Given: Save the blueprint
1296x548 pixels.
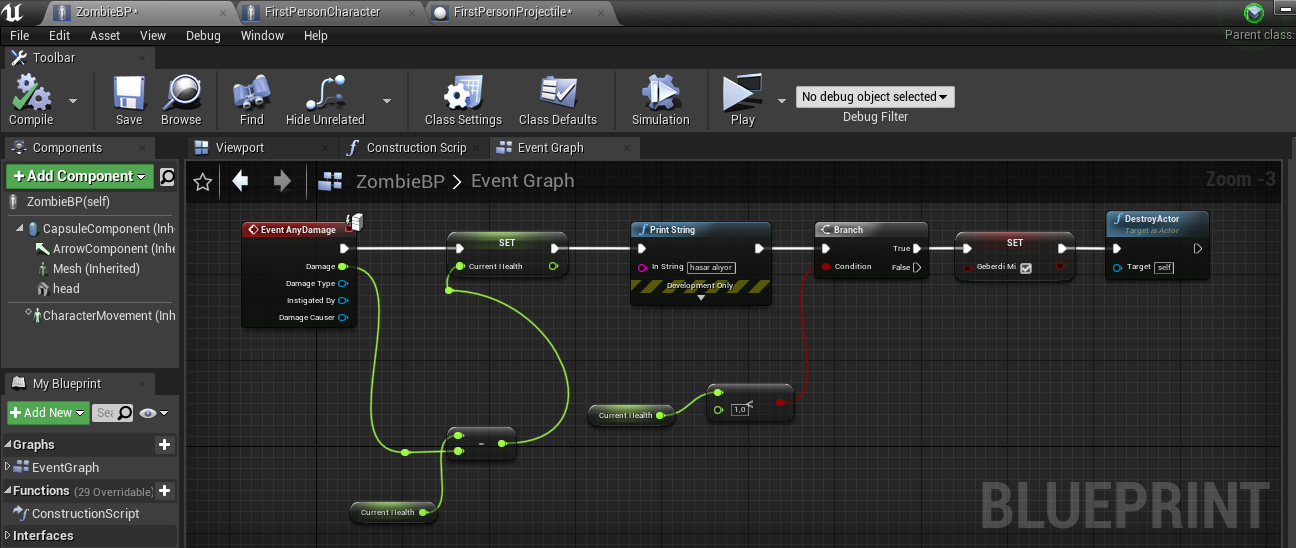Looking at the screenshot, I should (129, 101).
